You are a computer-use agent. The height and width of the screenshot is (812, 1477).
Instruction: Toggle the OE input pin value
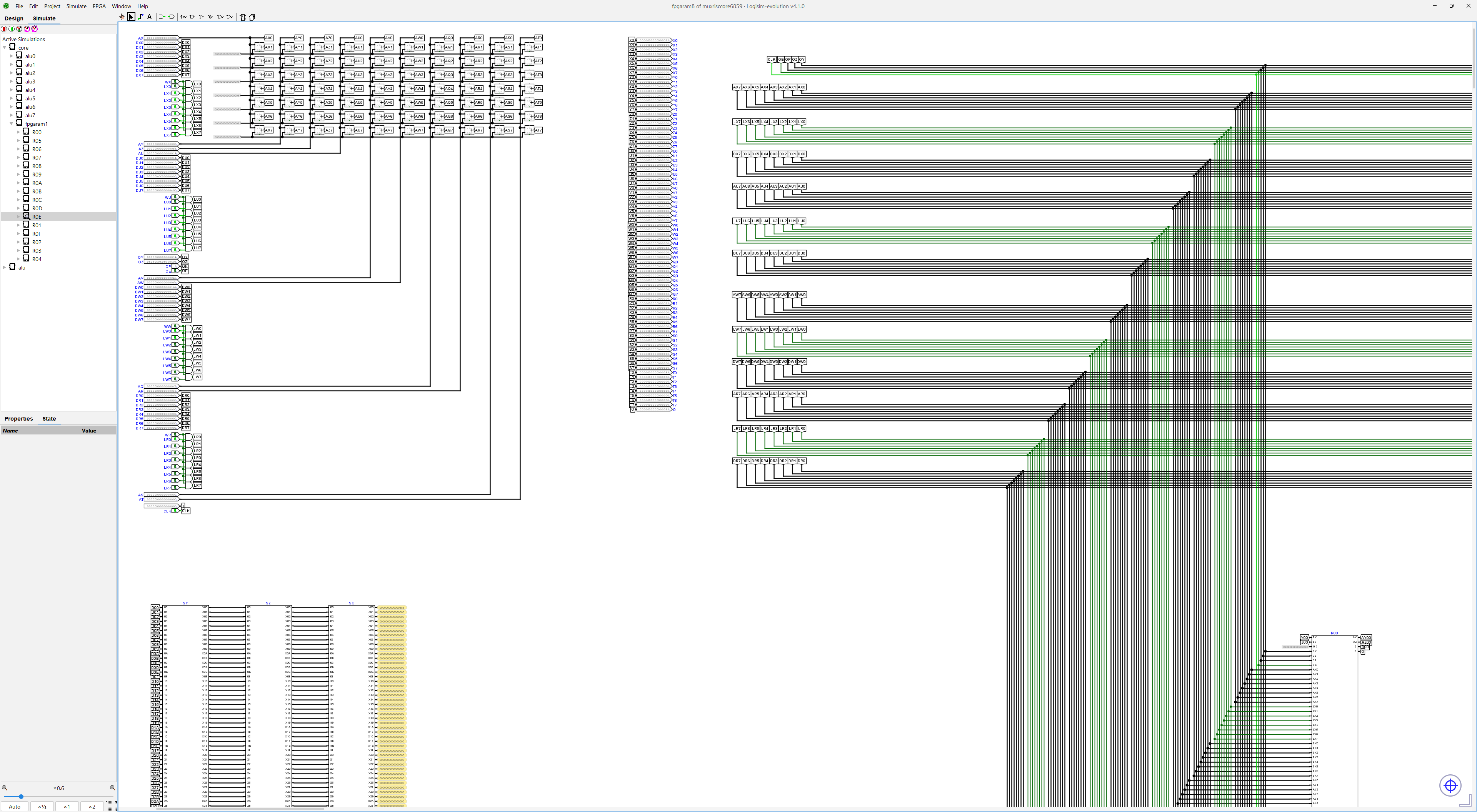tap(175, 271)
